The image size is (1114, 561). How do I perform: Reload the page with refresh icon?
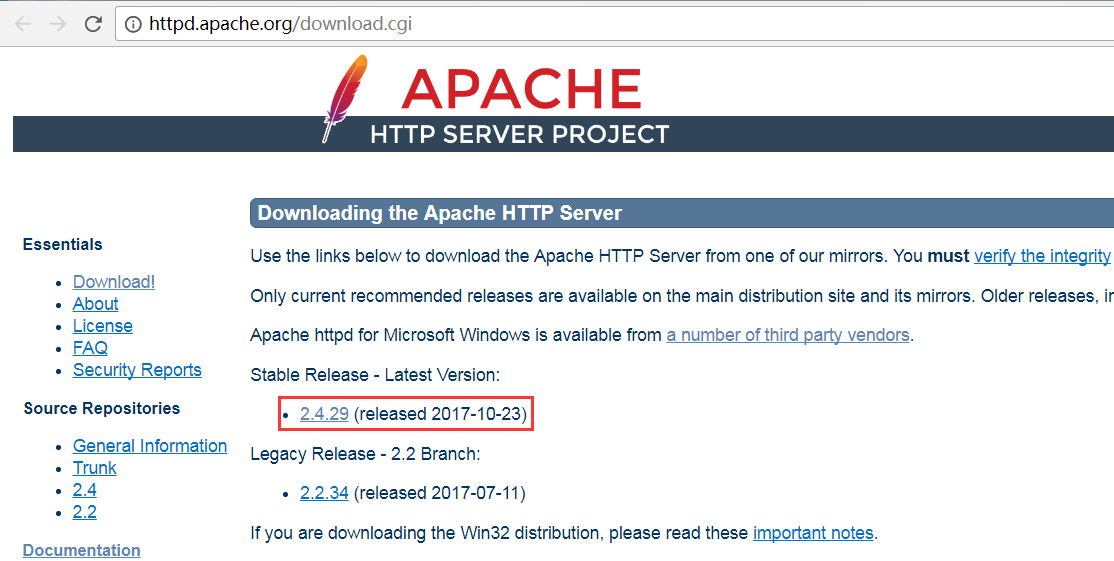[x=93, y=24]
